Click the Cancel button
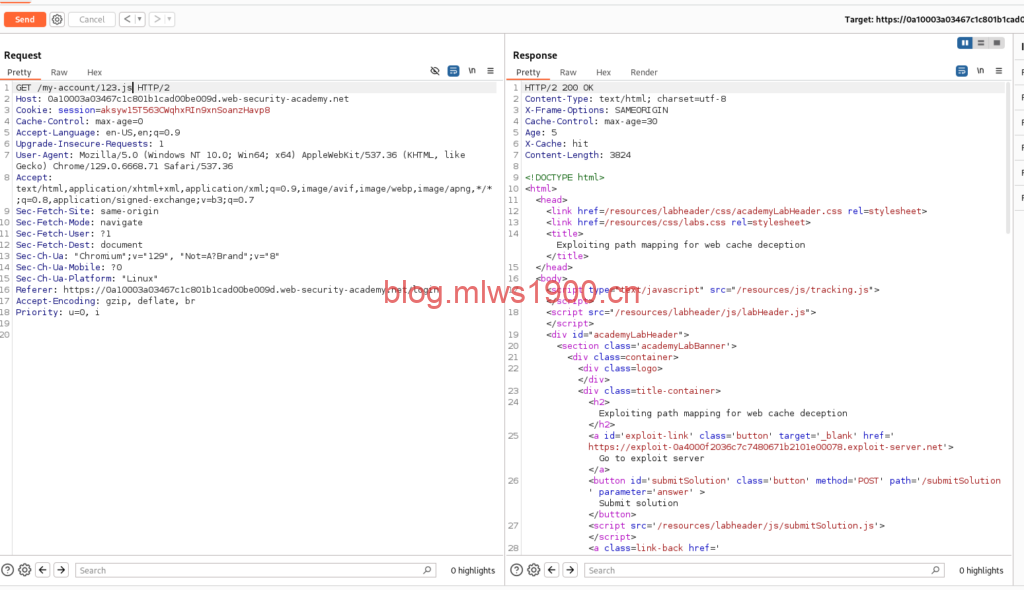1024x590 pixels. [91, 20]
